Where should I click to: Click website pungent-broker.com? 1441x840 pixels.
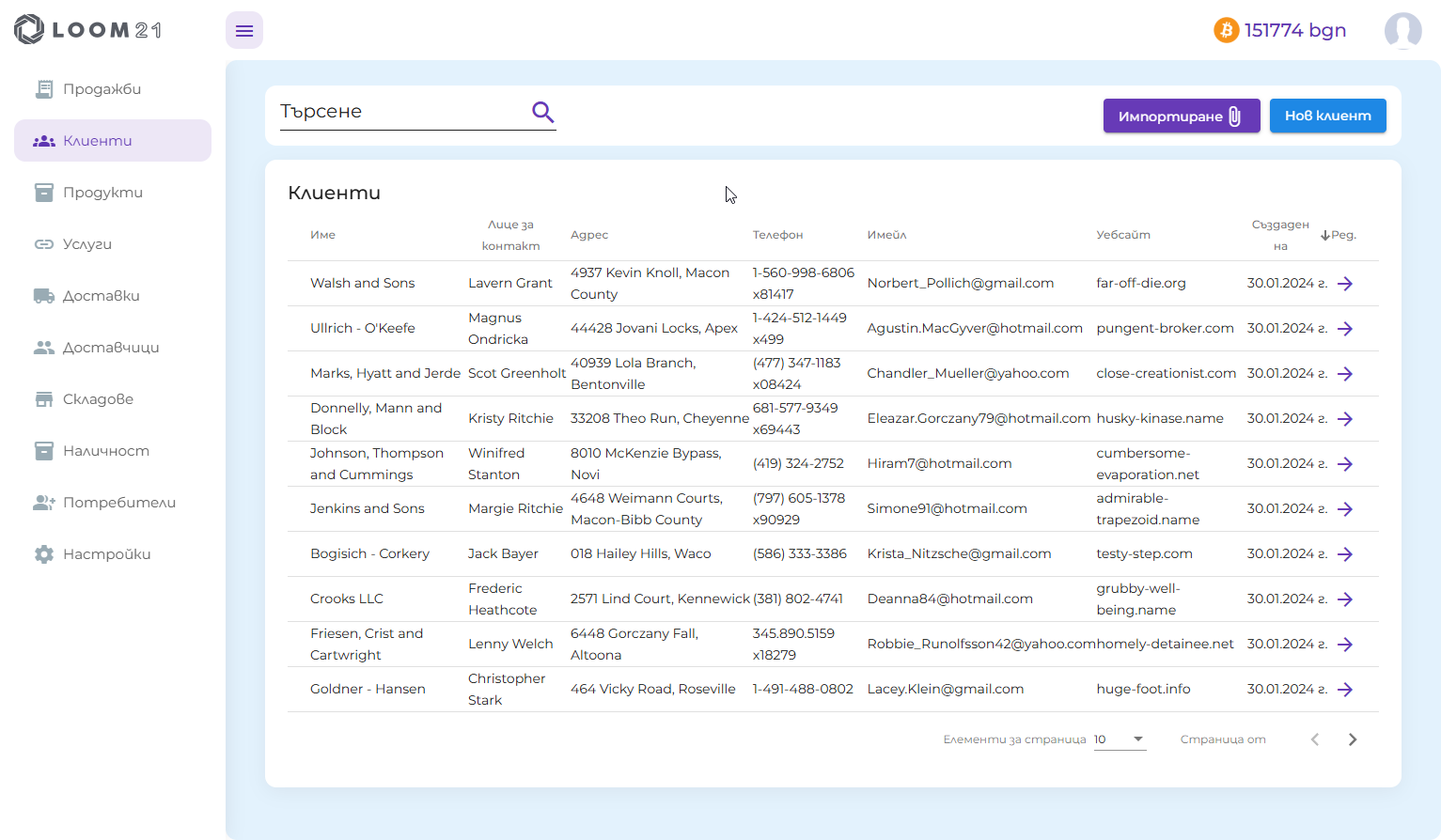click(1165, 329)
